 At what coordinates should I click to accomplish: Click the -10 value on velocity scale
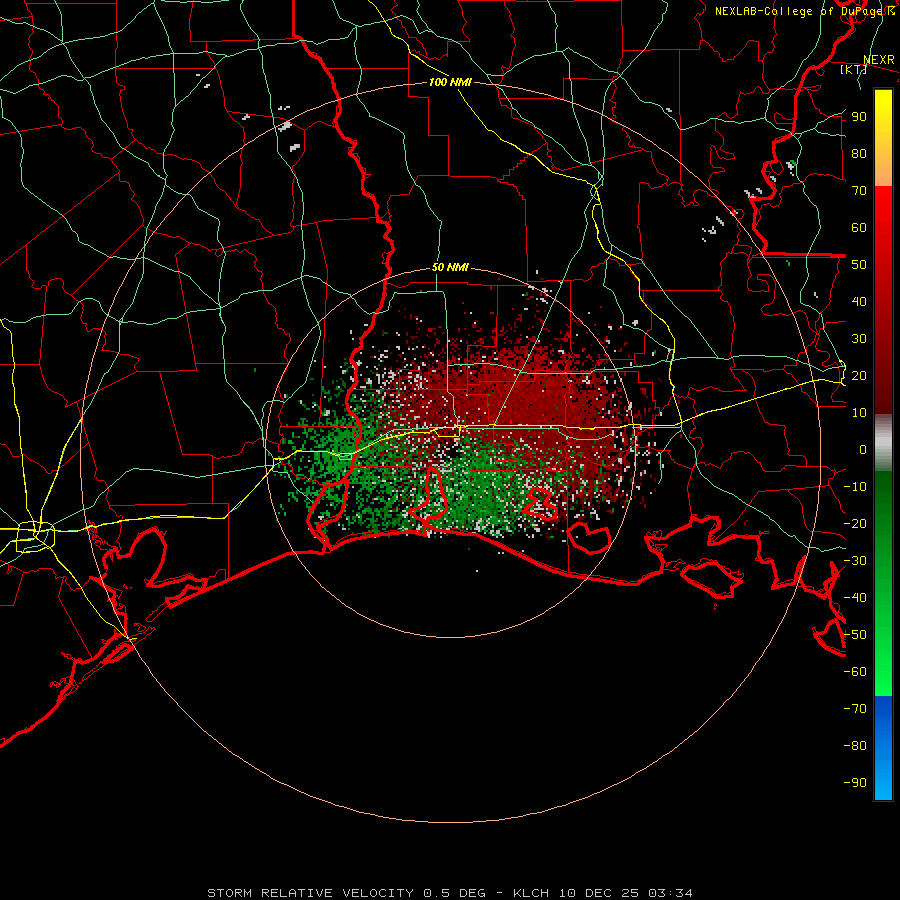click(855, 487)
